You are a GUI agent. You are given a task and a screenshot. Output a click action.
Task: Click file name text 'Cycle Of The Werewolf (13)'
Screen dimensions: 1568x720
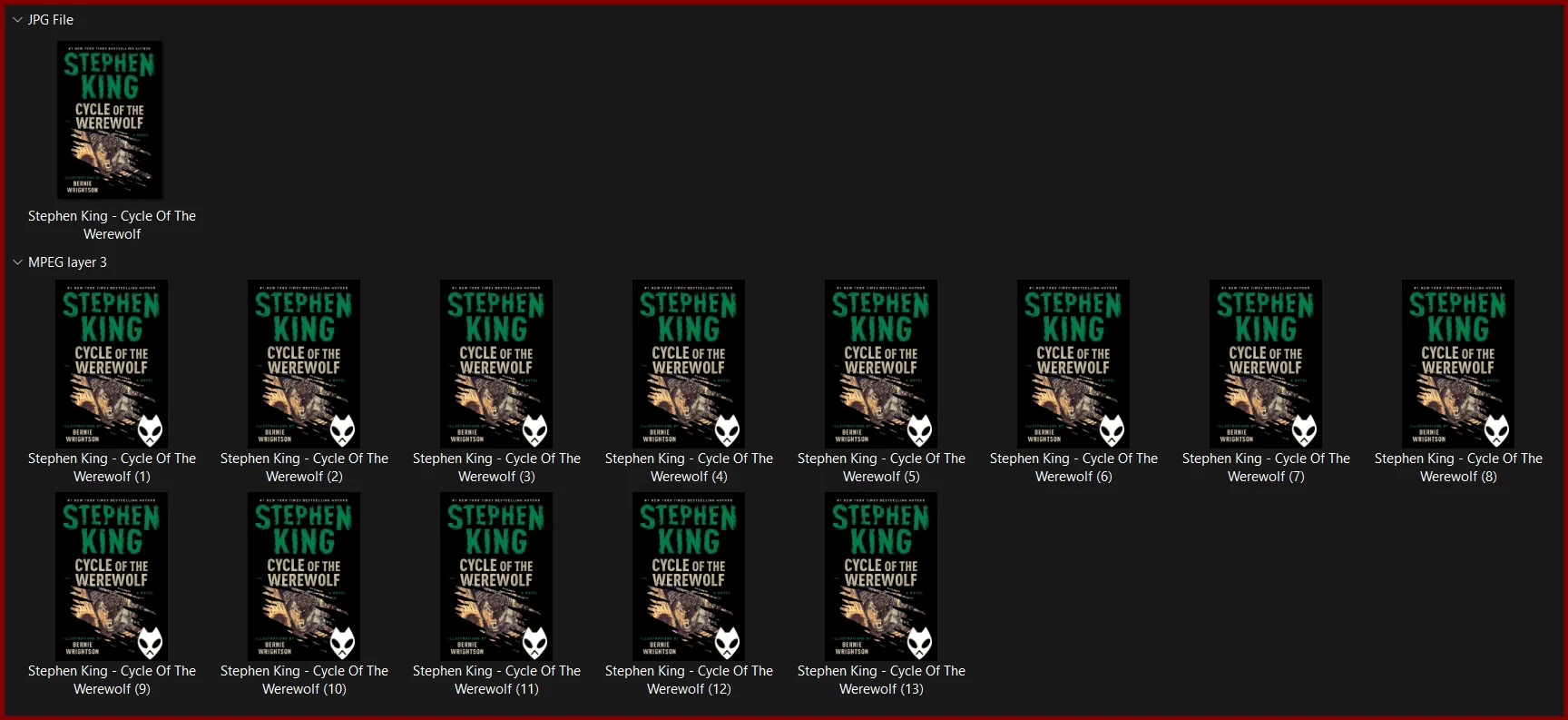tap(881, 680)
